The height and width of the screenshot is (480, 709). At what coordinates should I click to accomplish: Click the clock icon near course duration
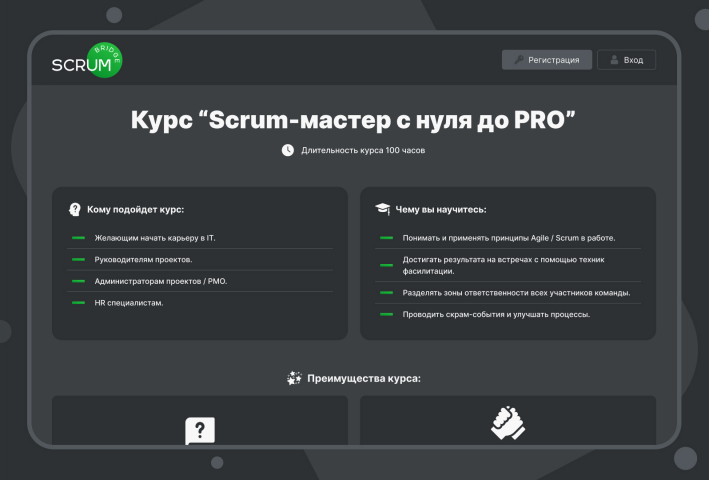288,150
